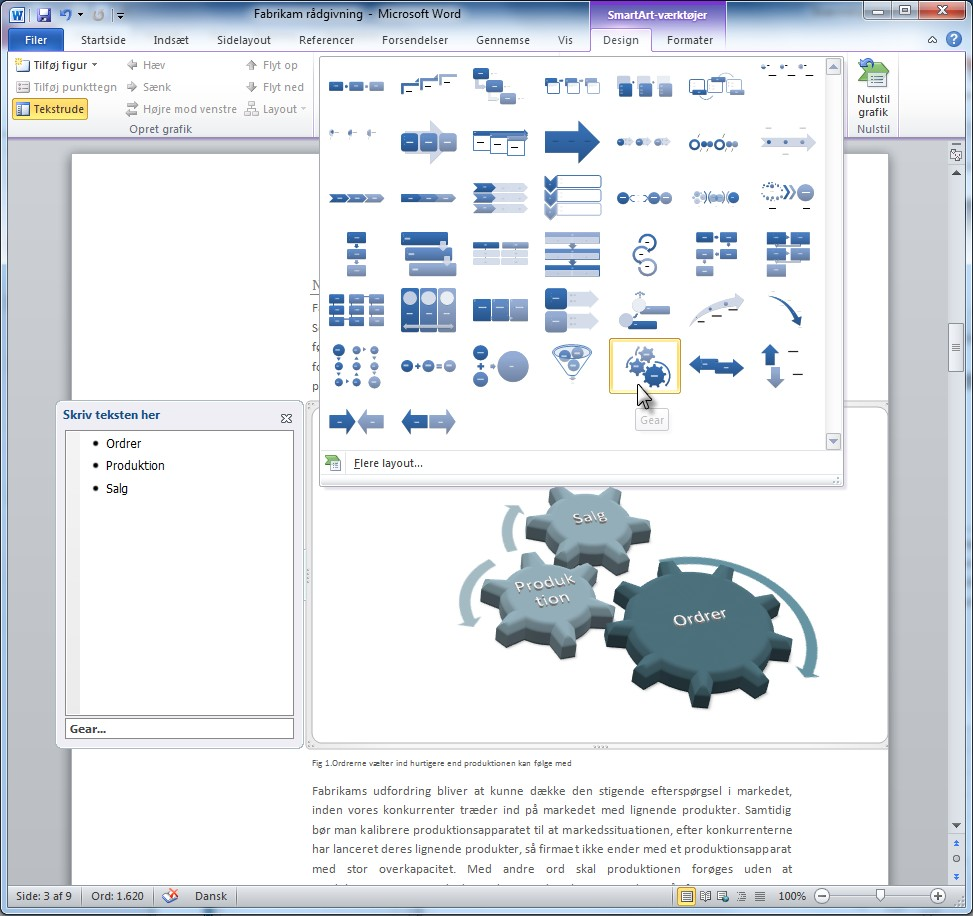Click Ordrer bullet in text pane
Screen dimensions: 973x916
coord(123,443)
